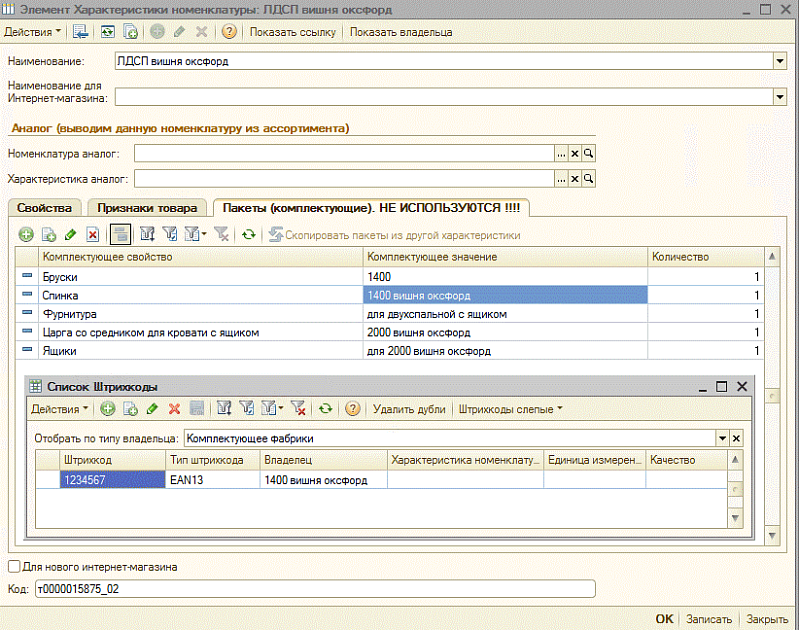Switch to the Признаки товара tab

147,208
